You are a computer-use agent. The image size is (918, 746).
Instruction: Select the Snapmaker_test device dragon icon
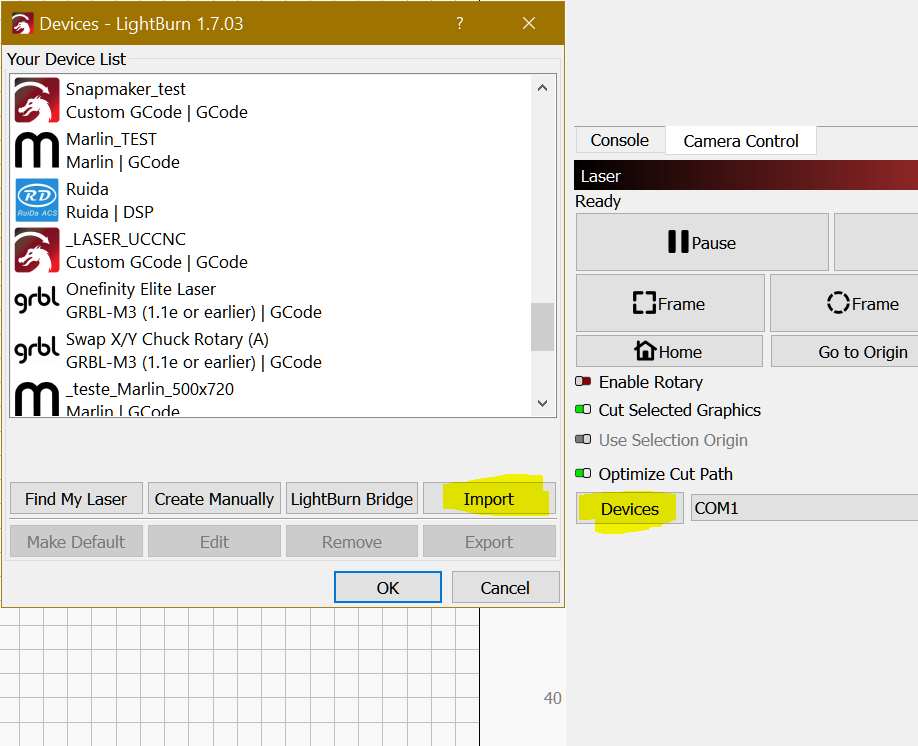click(x=36, y=100)
